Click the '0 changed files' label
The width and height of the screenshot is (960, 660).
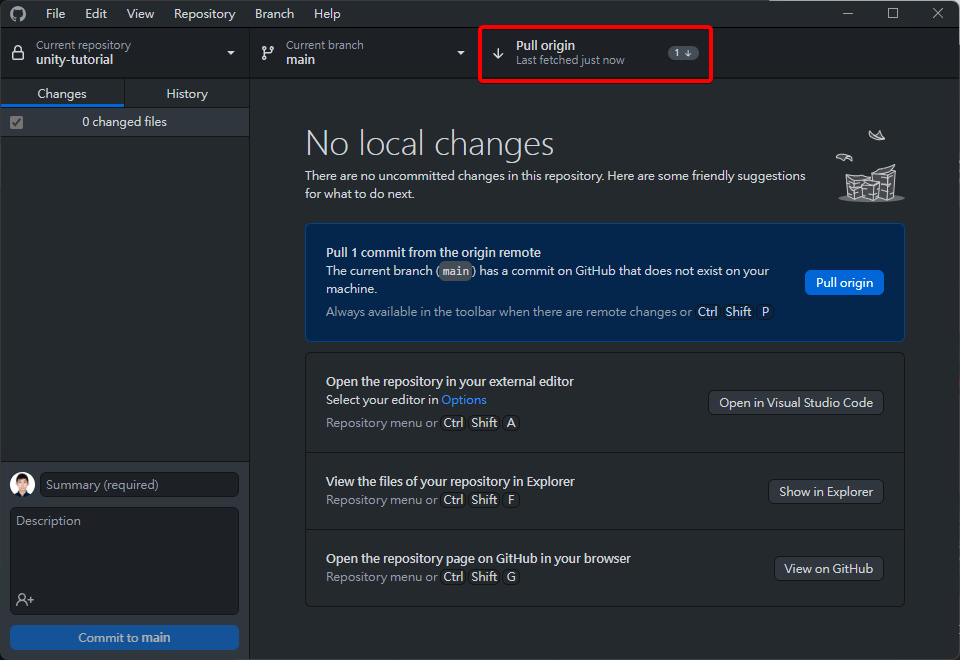coord(124,122)
